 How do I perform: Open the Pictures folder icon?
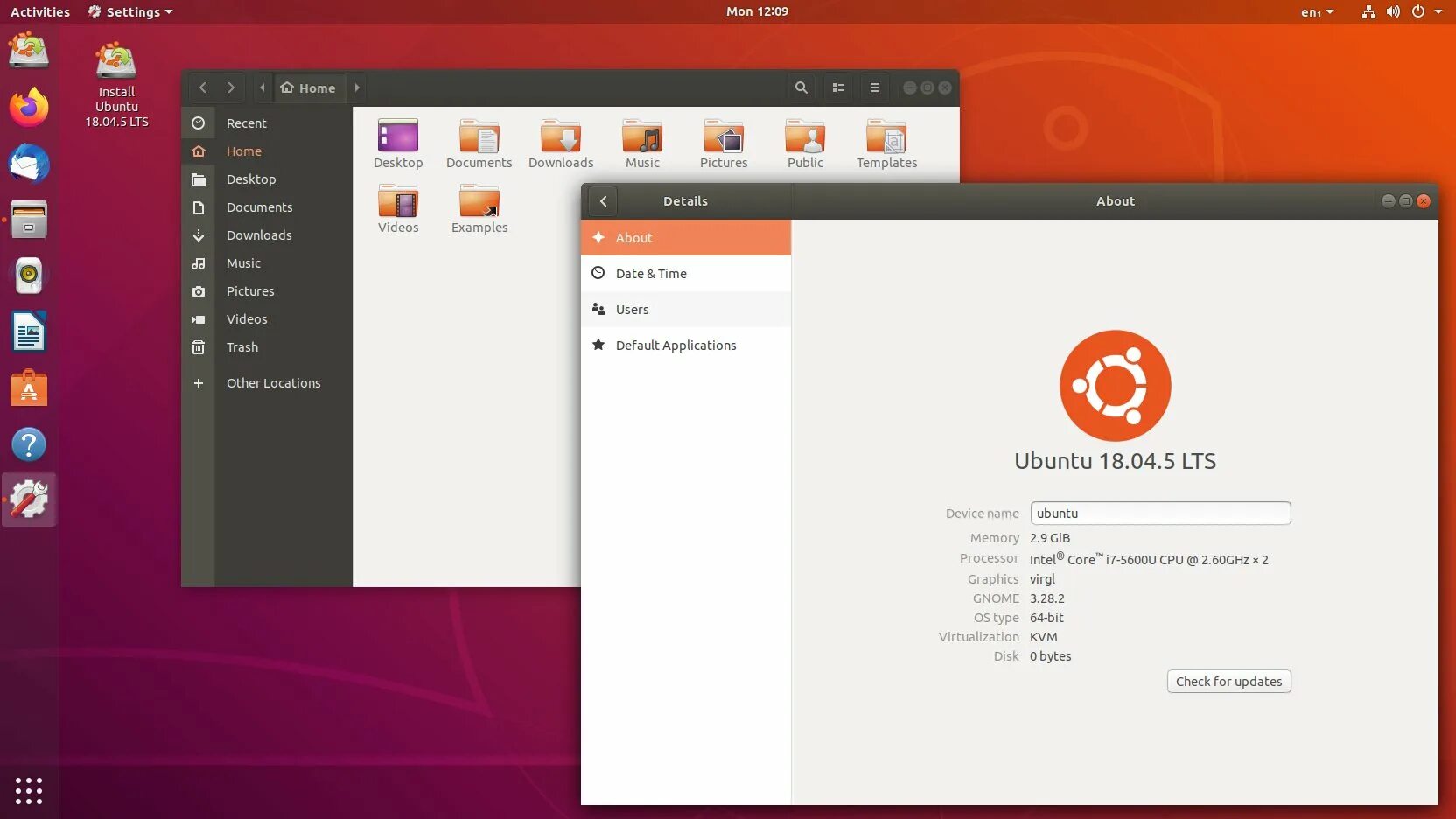[724, 137]
